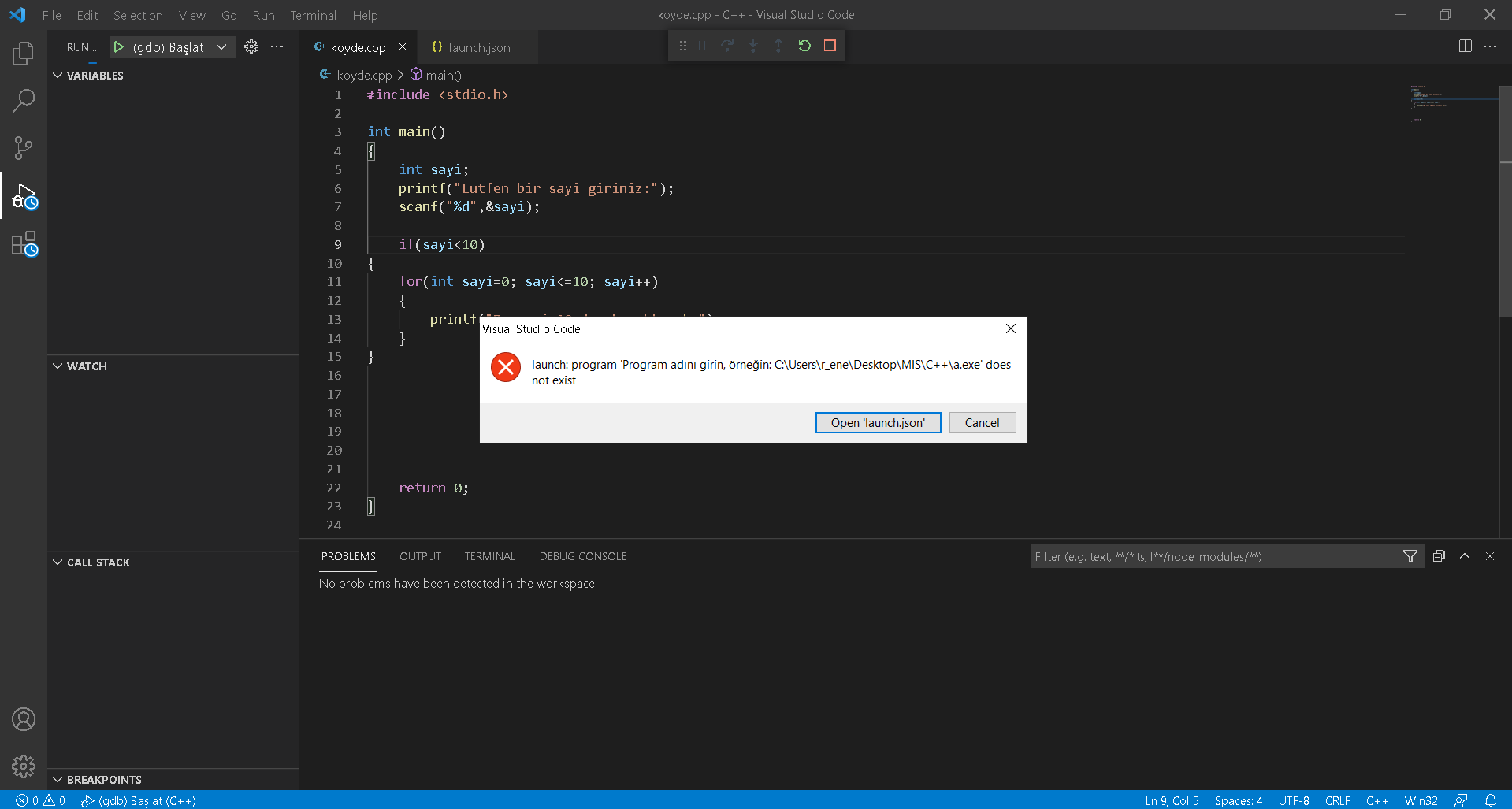Image resolution: width=1512 pixels, height=809 pixels.
Task: Step over in the debug toolbar
Action: pos(727,46)
